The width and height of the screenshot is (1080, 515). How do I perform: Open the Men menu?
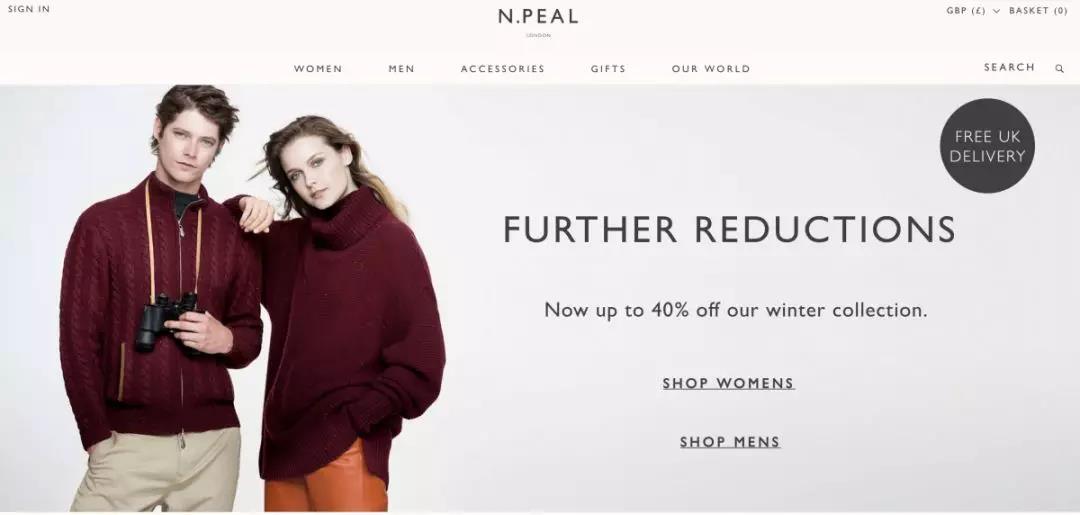(402, 69)
